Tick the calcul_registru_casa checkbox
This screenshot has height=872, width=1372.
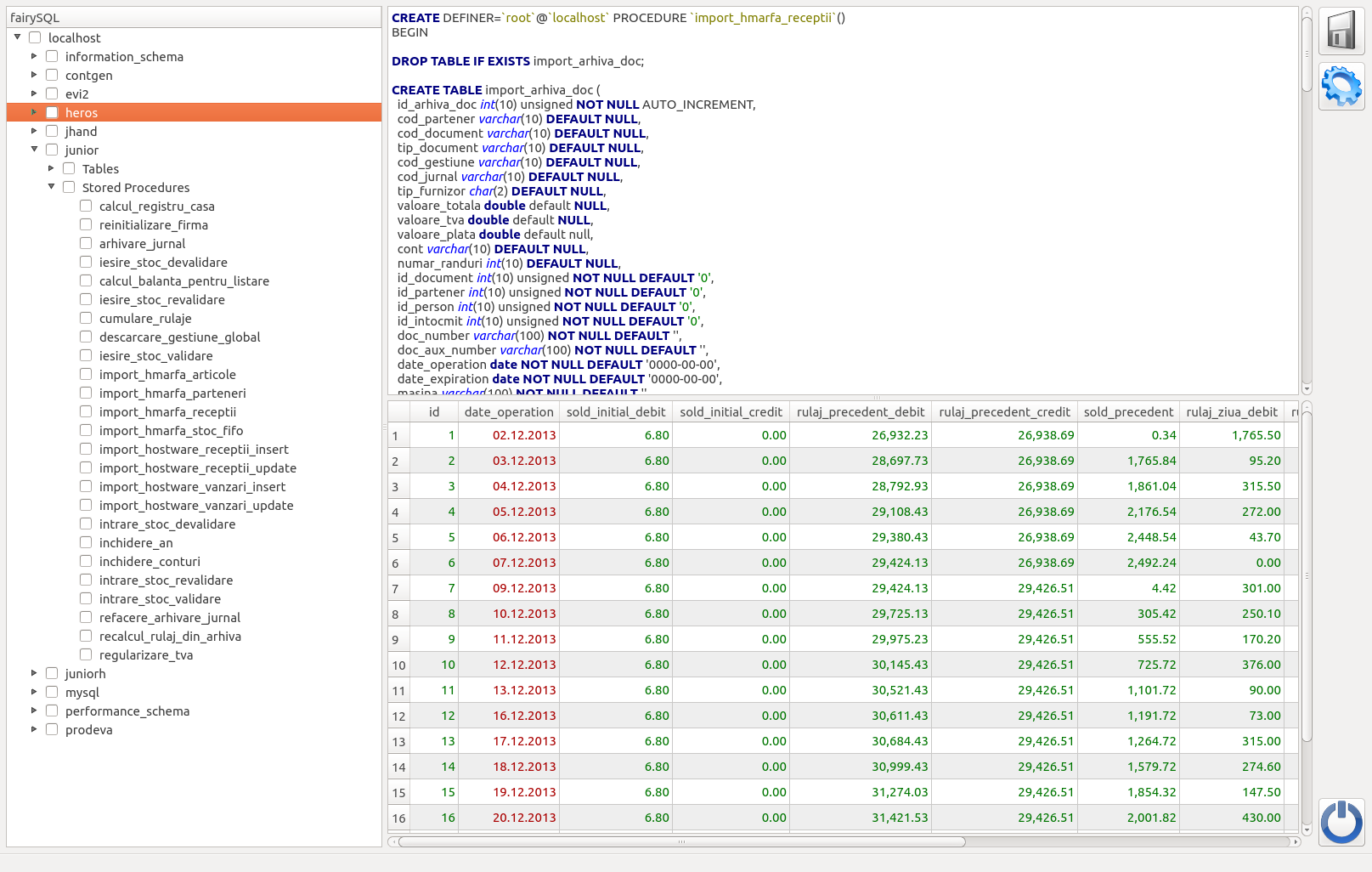click(x=86, y=206)
